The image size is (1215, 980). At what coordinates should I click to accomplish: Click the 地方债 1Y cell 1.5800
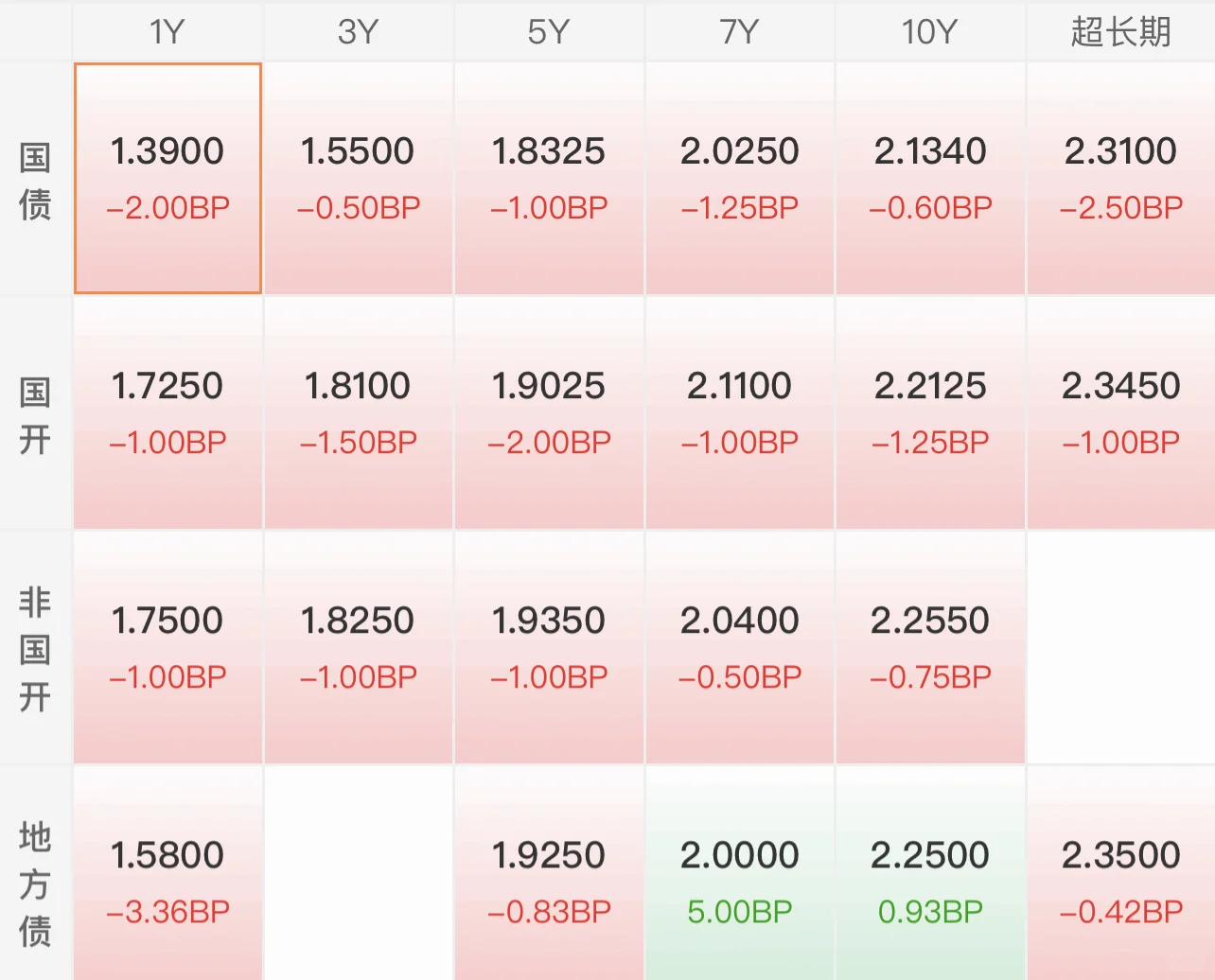point(167,873)
